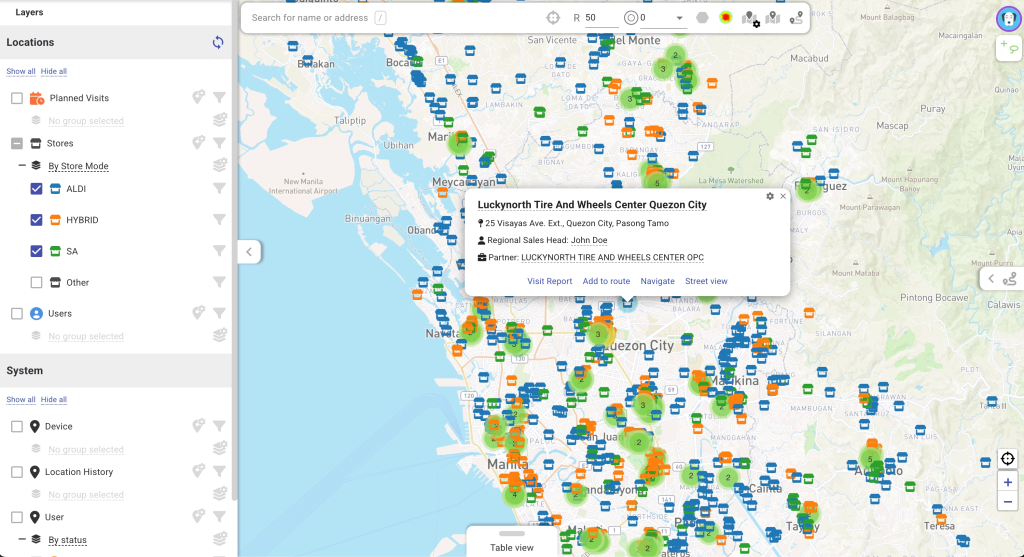Screen dimensions: 1024x557
Task: Open the ring count dropdown arrow
Action: 679,18
